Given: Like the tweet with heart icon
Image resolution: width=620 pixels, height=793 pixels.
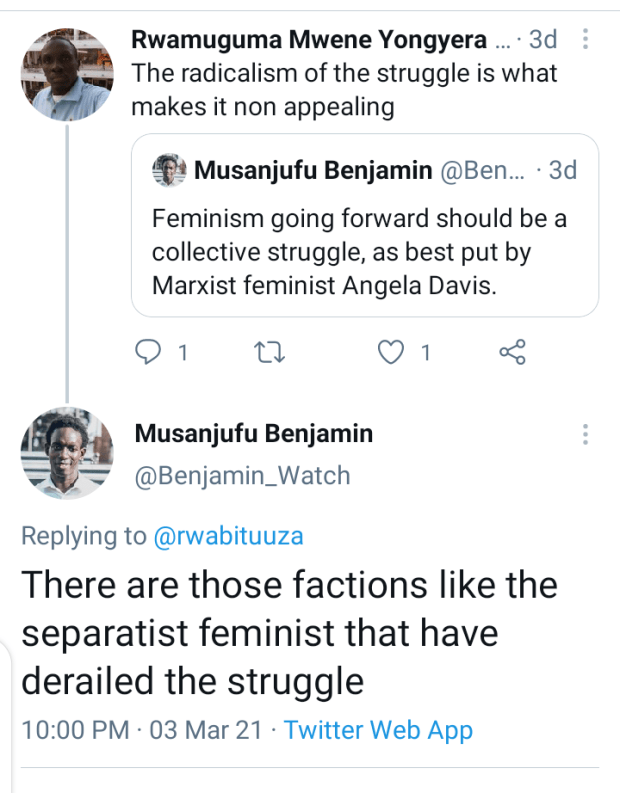Looking at the screenshot, I should coord(394,351).
